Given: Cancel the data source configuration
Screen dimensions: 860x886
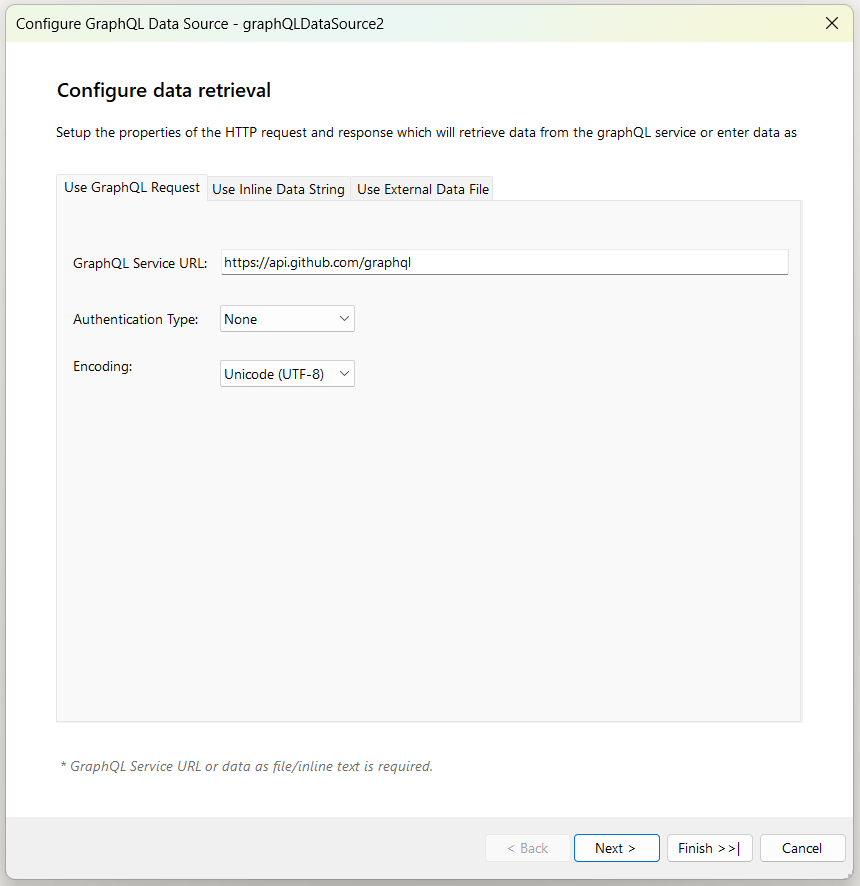Looking at the screenshot, I should [x=802, y=847].
